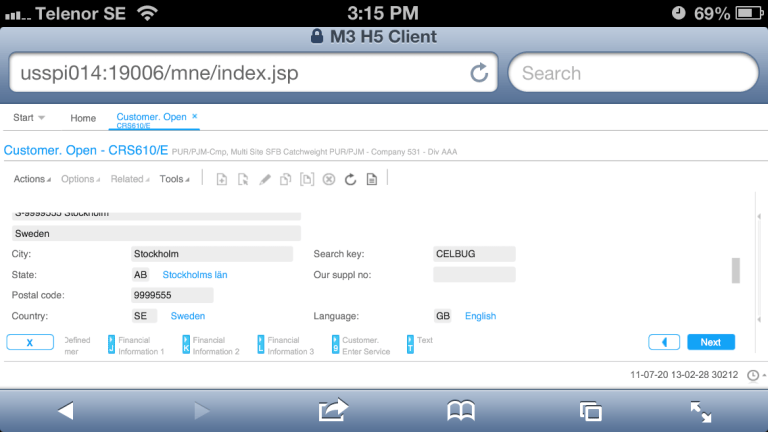Click the scroll up arrow at panel edge
The image size is (768, 432).
(x=759, y=216)
